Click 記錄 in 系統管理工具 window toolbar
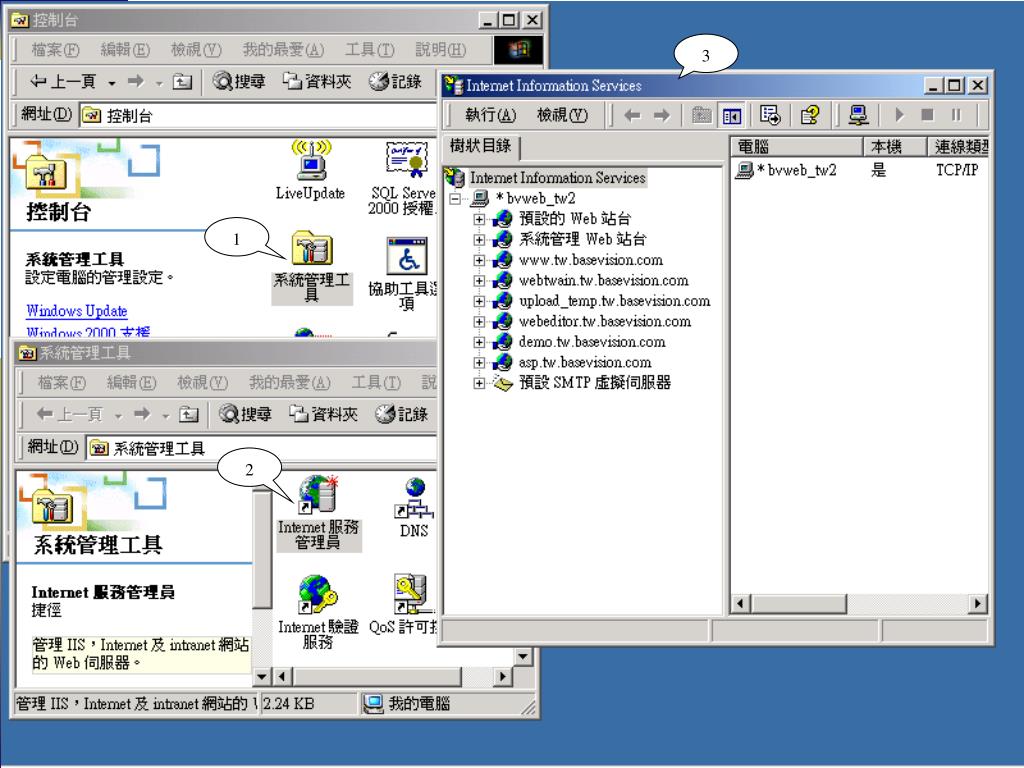This screenshot has width=1024, height=768. pyautogui.click(x=402, y=414)
